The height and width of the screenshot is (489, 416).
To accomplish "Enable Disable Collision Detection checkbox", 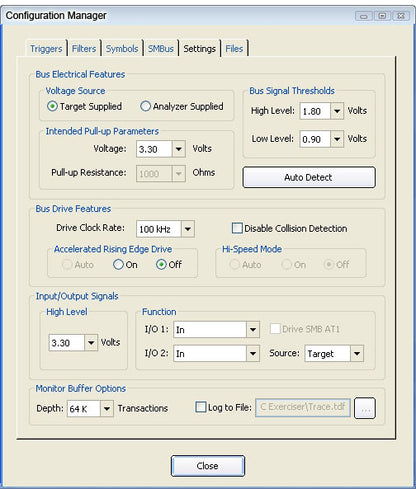I will point(237,228).
